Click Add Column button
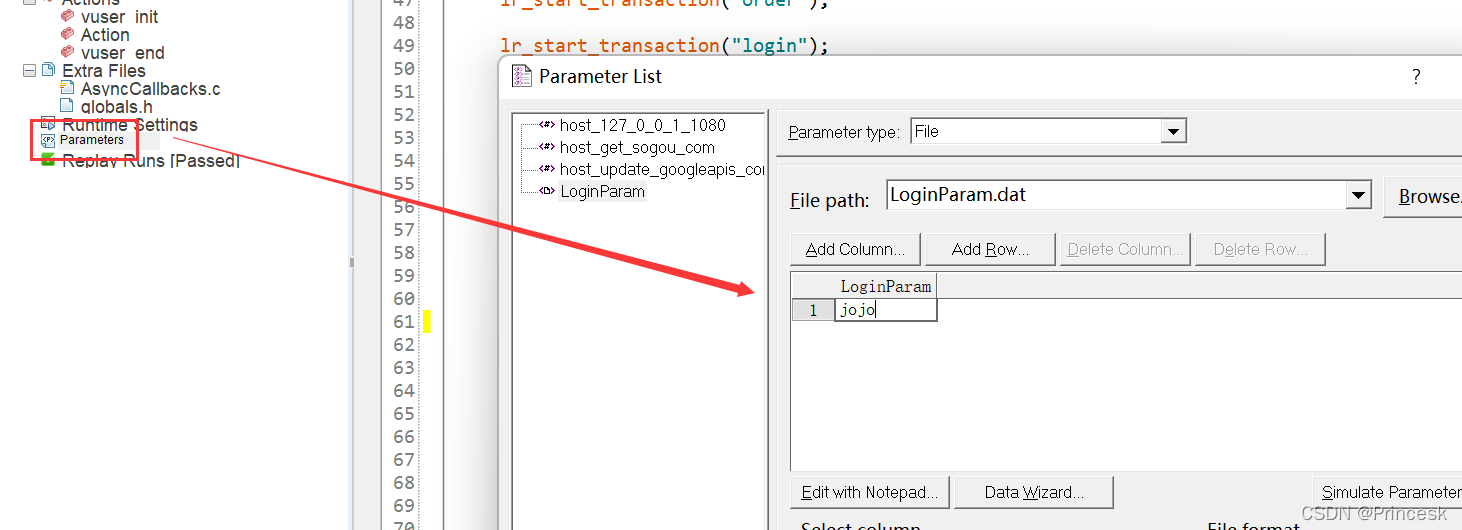Screen dimensions: 1462x530 coord(855,250)
